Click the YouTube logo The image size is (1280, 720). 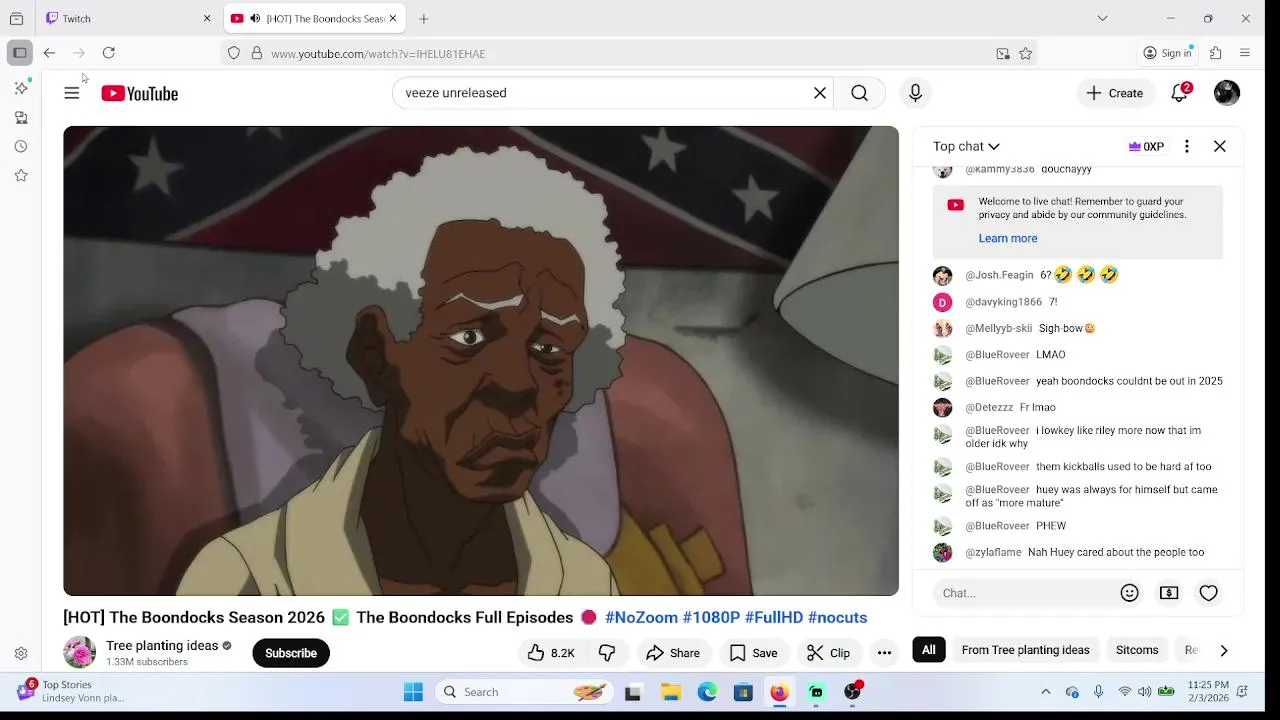coord(140,93)
